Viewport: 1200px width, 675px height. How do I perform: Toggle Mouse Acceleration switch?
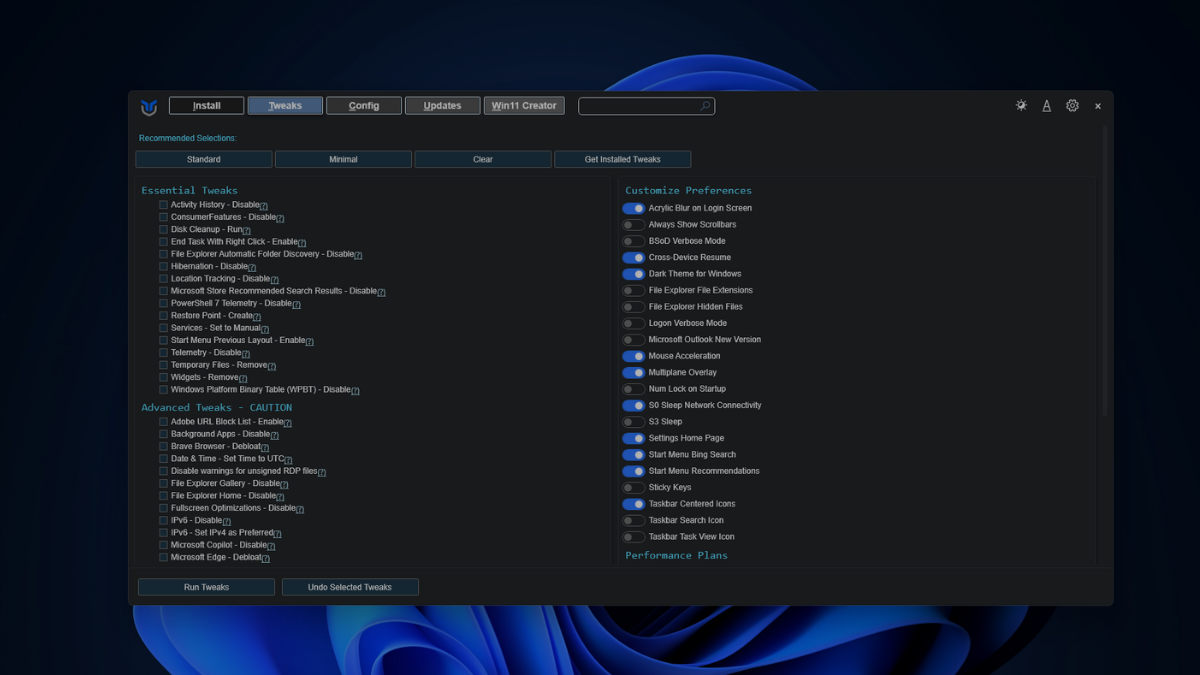(633, 356)
